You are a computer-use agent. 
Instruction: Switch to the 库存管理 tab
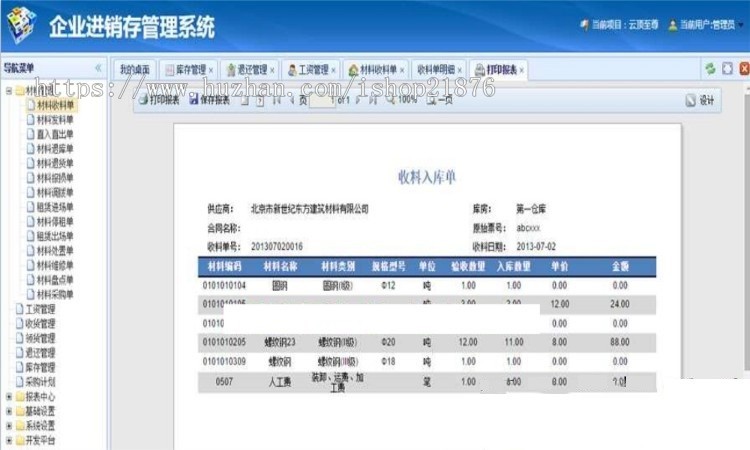coord(190,70)
